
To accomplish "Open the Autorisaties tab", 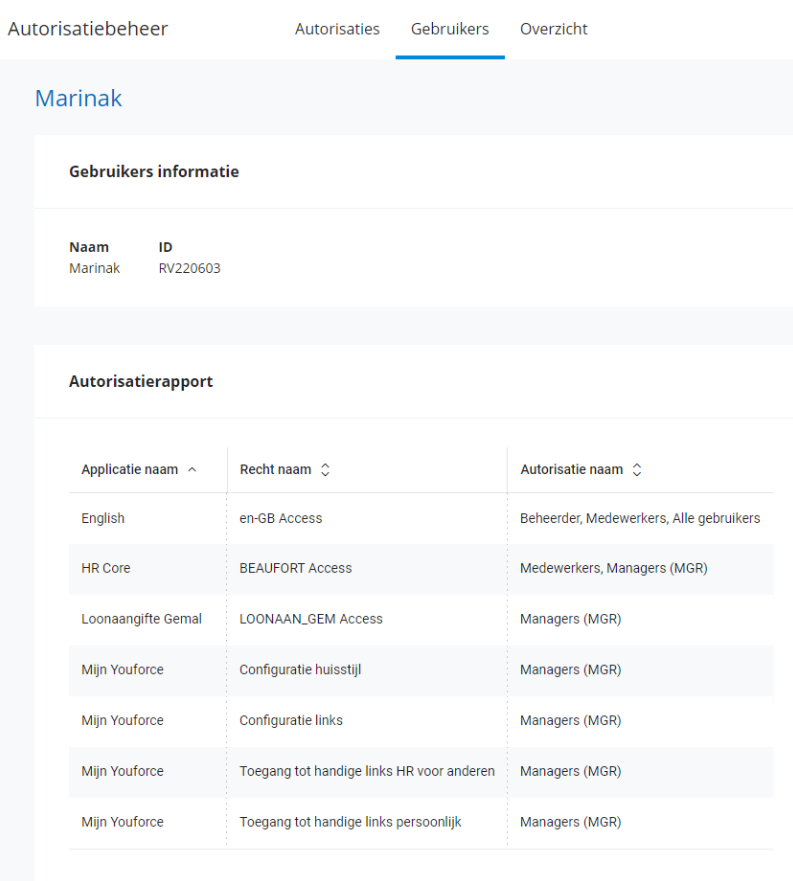I will point(337,29).
